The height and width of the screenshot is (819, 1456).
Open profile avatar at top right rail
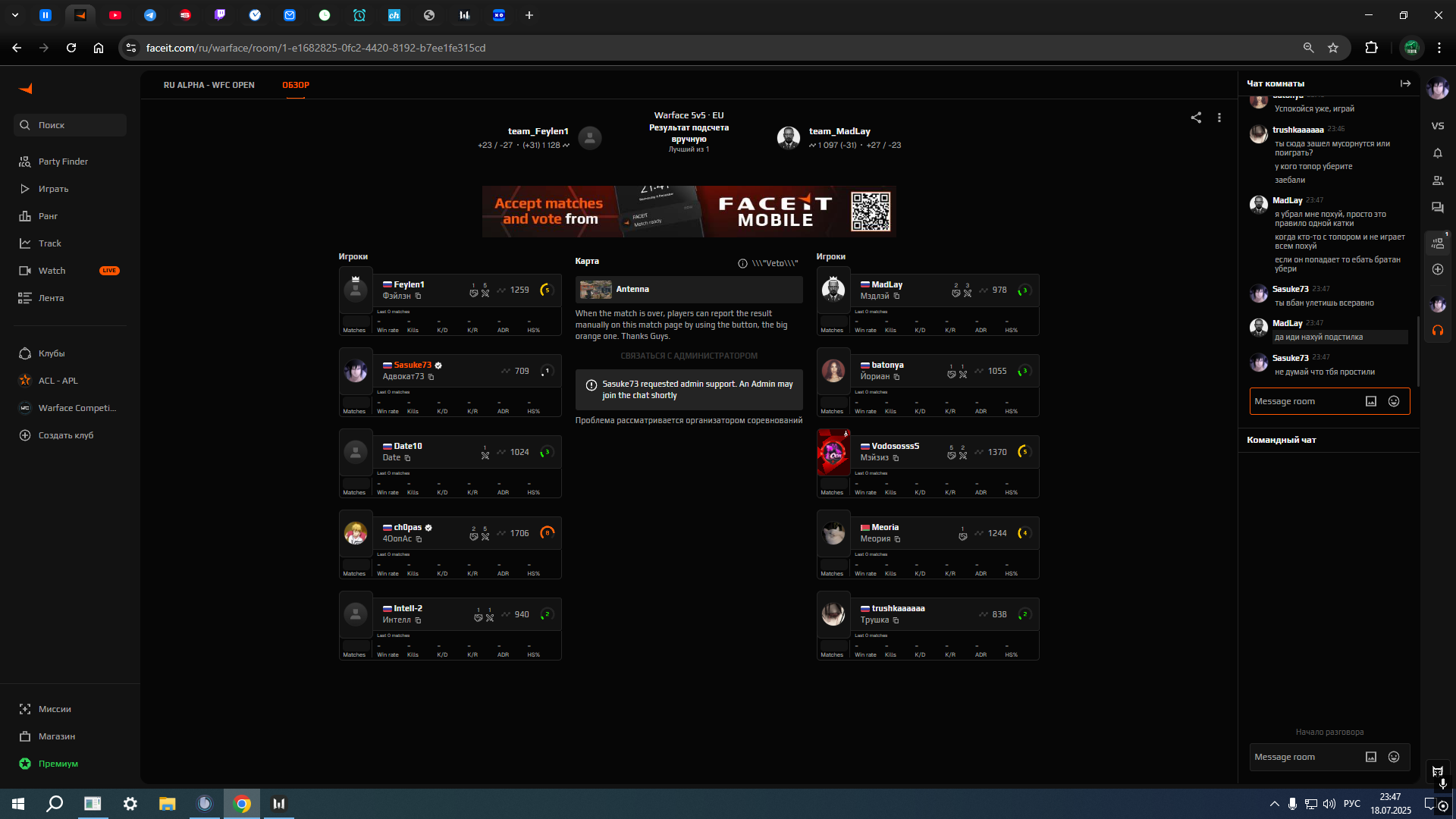pos(1438,89)
